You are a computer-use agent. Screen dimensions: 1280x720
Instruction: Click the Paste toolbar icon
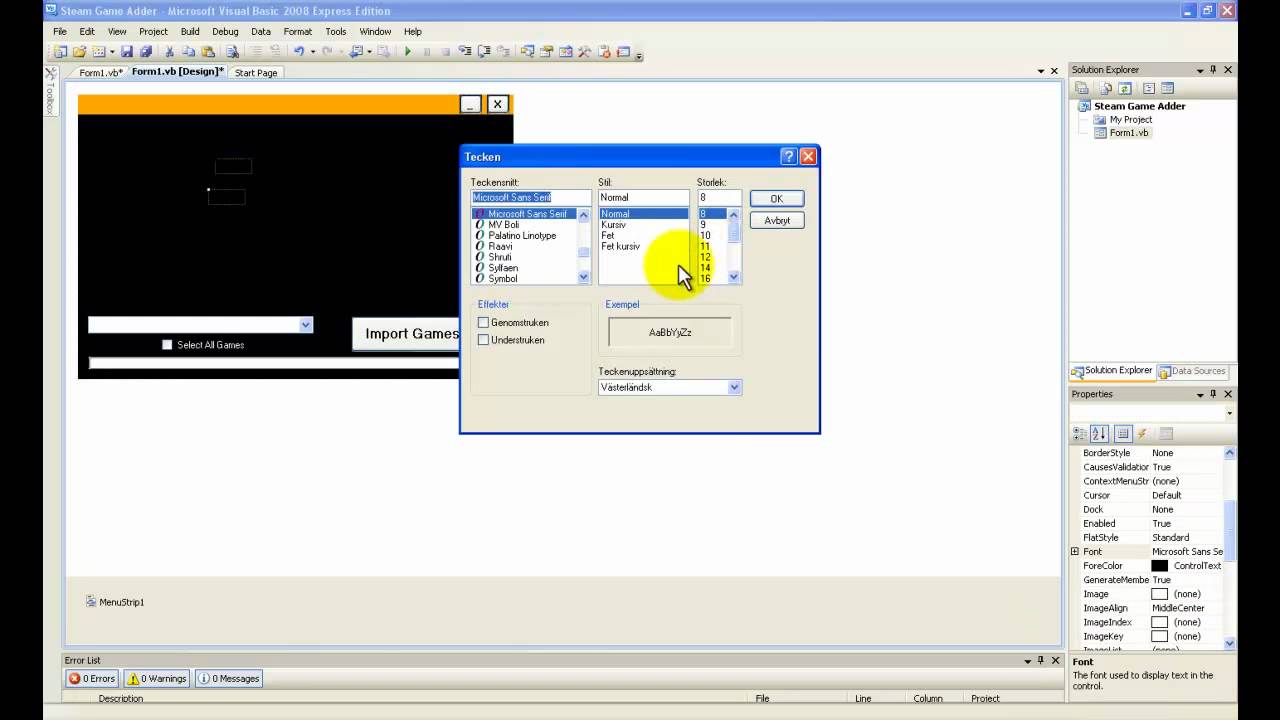(x=207, y=52)
